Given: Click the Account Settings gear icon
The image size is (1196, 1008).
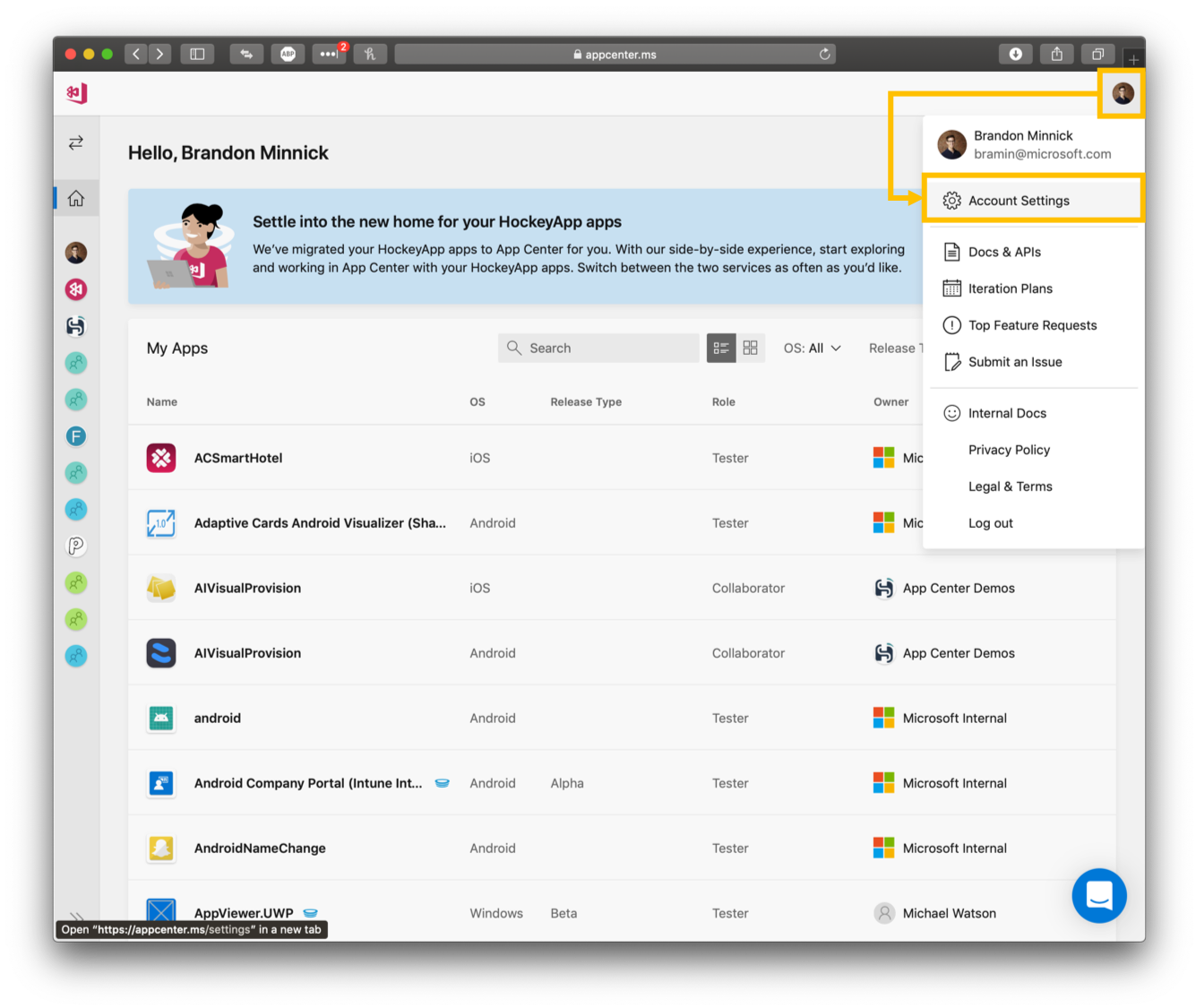Looking at the screenshot, I should tap(951, 201).
